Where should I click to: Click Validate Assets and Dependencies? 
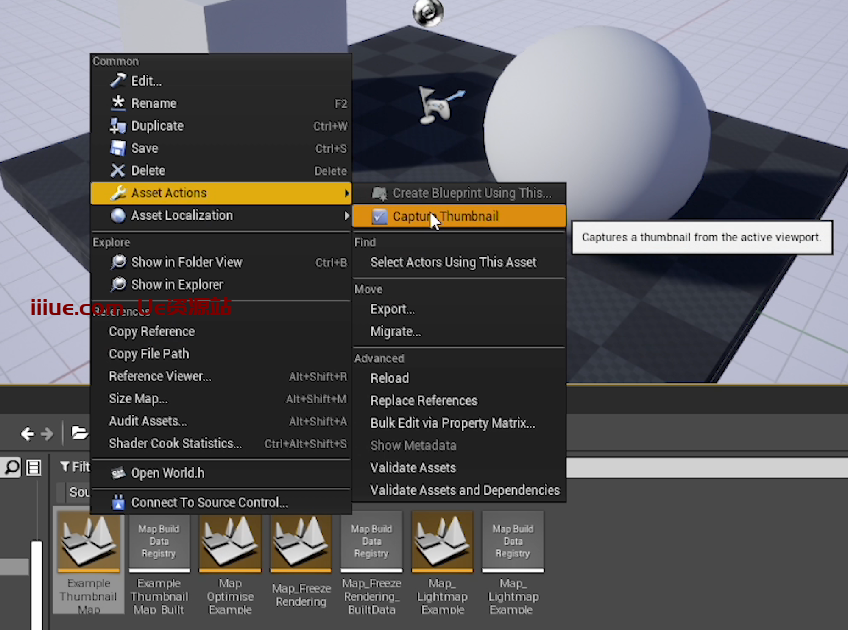(464, 490)
